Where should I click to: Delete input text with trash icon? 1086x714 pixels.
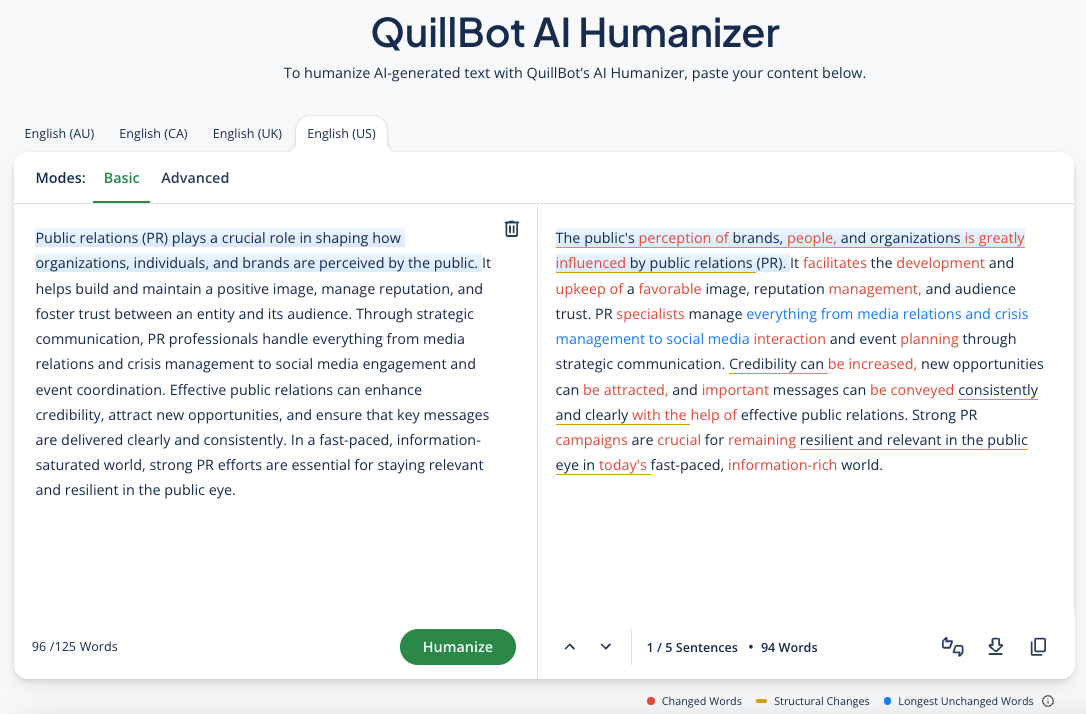(x=512, y=229)
